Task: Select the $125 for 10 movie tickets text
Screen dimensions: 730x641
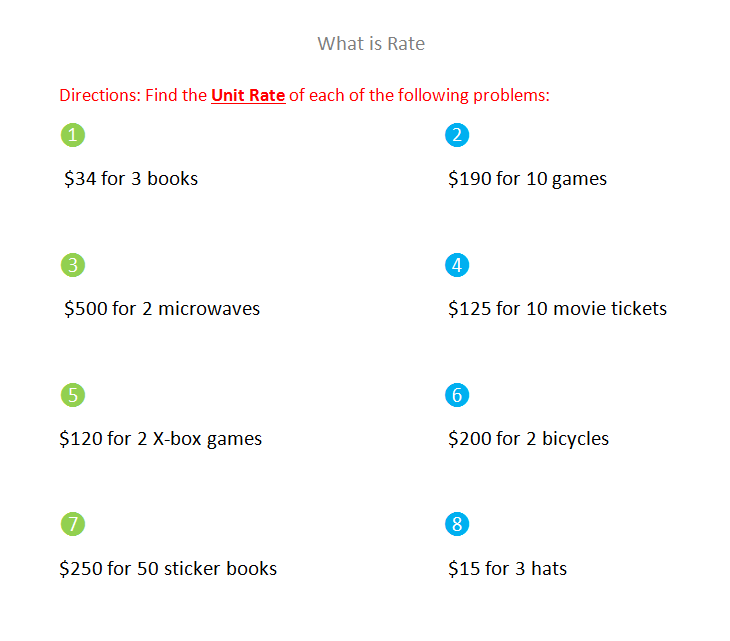Action: [557, 309]
